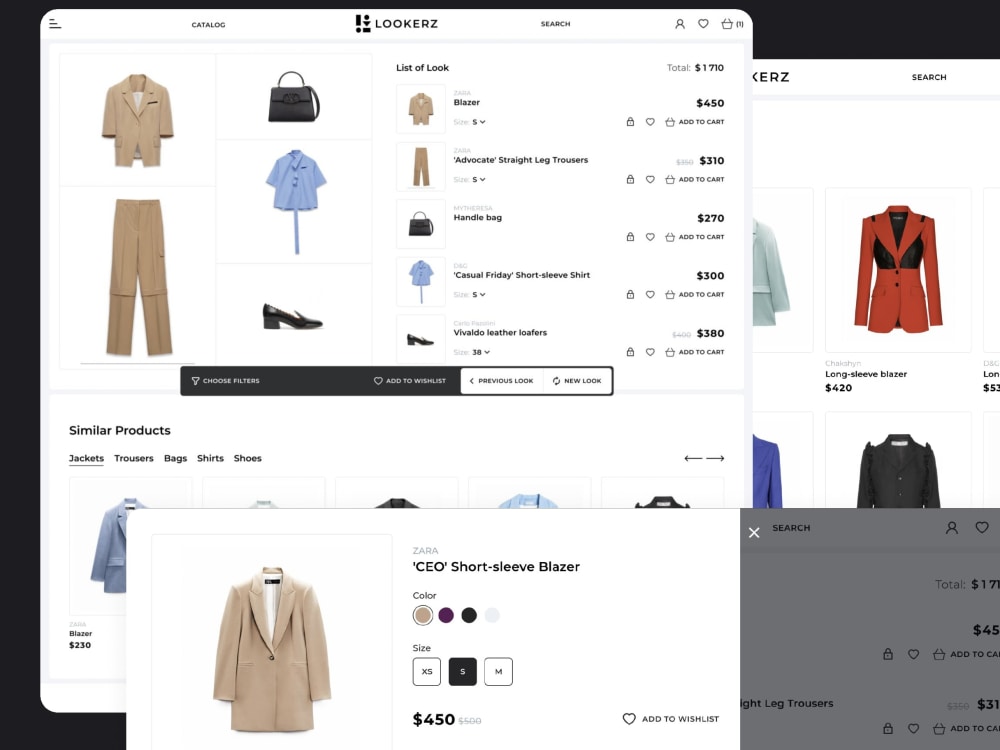Go to Previous Look
Screen dimensions: 1000x750
(501, 381)
